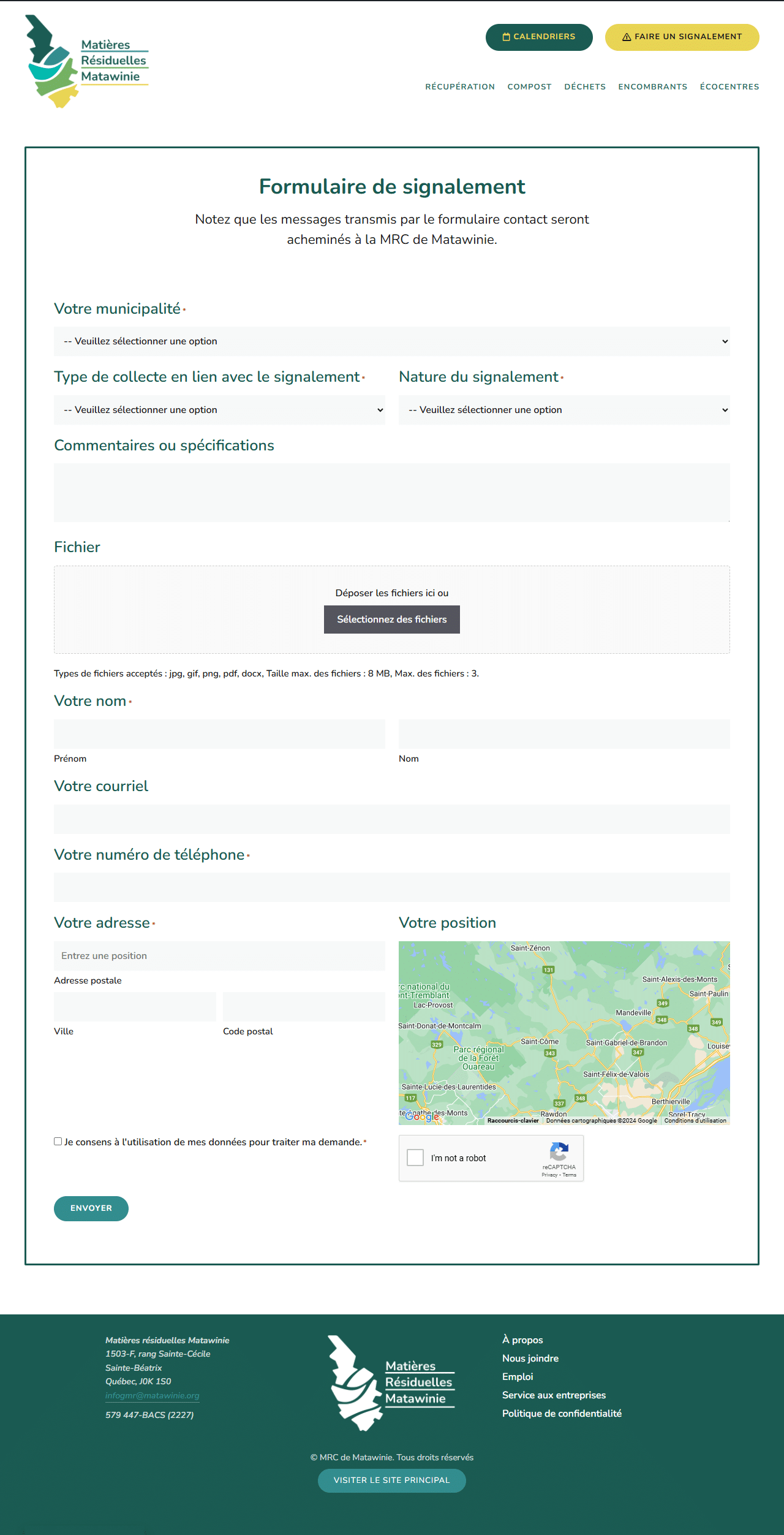Image resolution: width=784 pixels, height=1535 pixels.
Task: Click the Prénom input field
Action: click(219, 734)
